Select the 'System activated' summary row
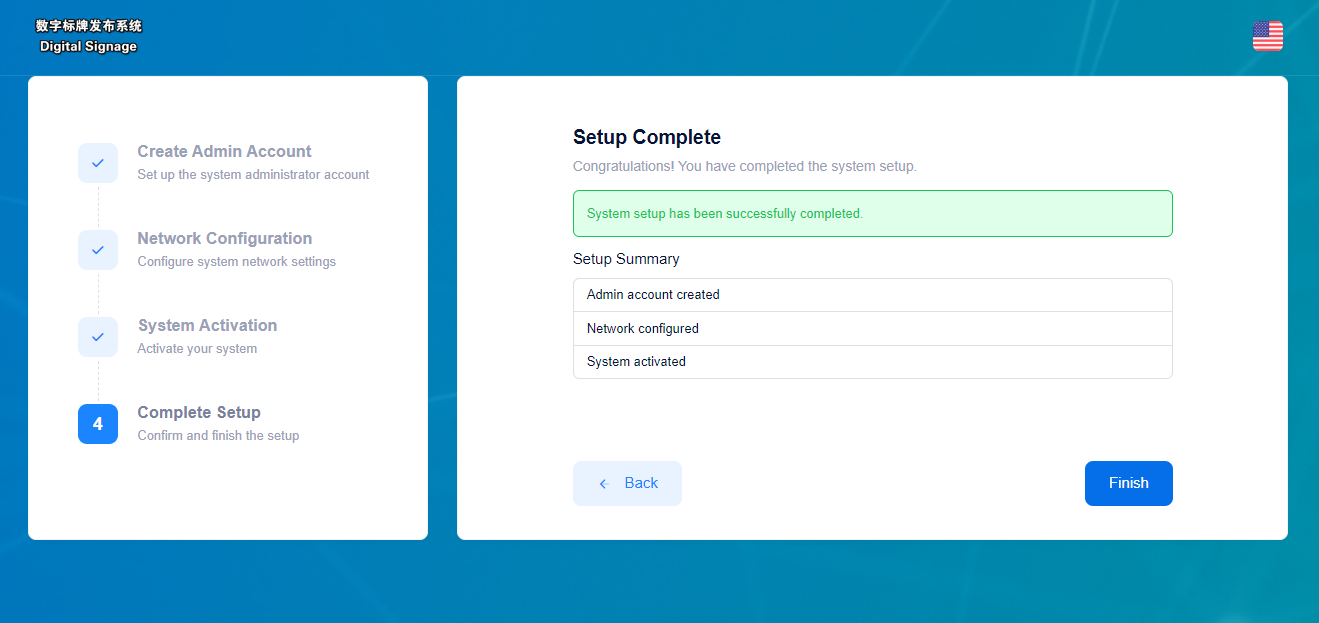Screen dimensions: 1319x623 click(872, 362)
